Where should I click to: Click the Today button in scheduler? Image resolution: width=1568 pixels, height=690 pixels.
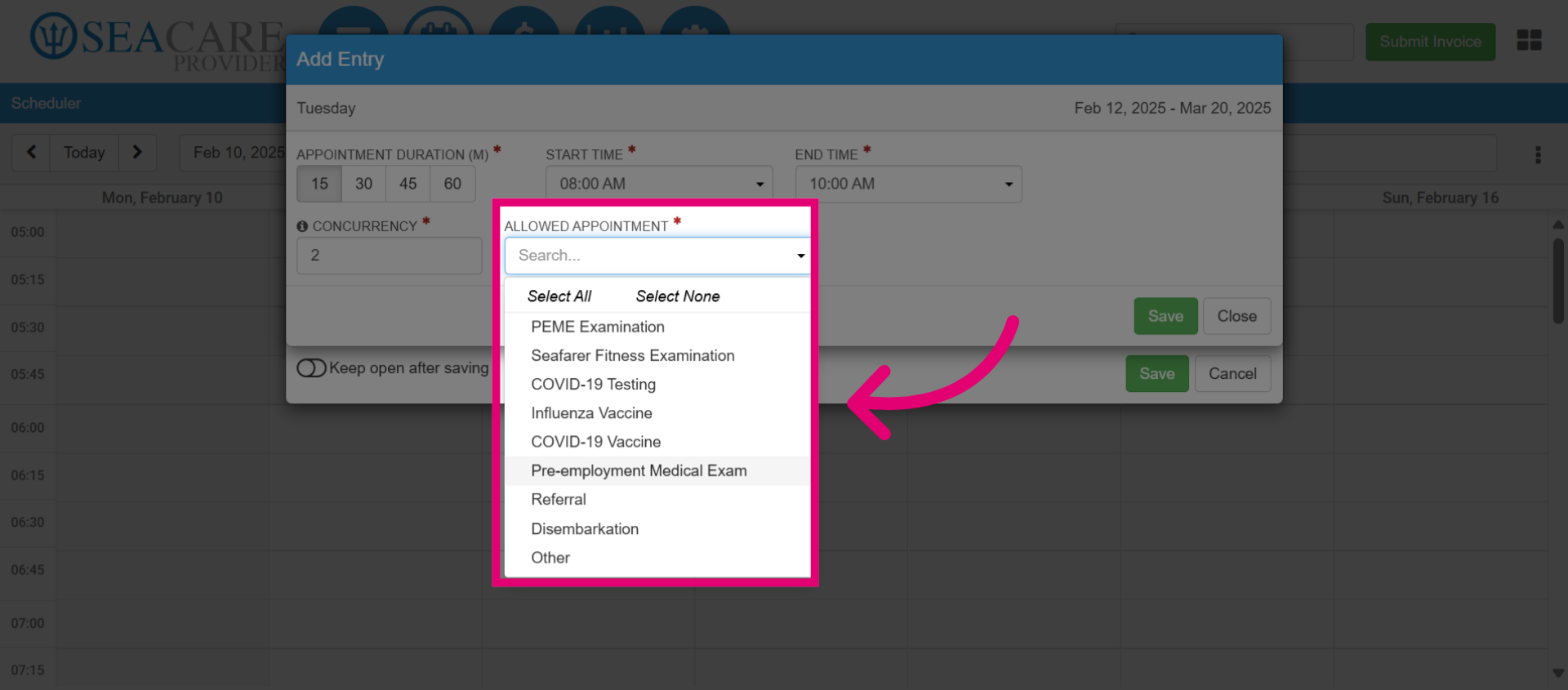coord(84,153)
